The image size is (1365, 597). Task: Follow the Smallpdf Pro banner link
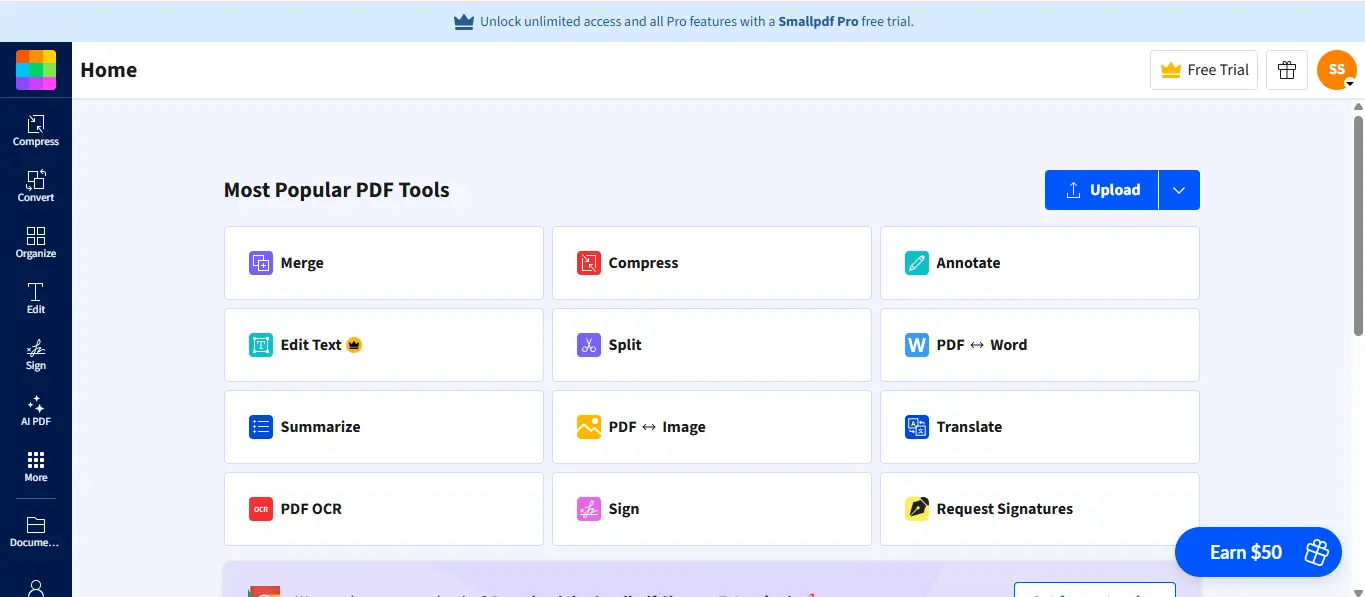[x=818, y=21]
